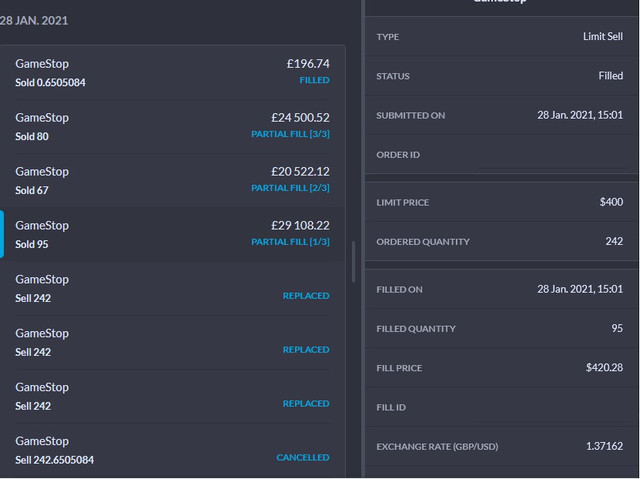
Task: Click the £24 500.52 amount
Action: coord(300,118)
